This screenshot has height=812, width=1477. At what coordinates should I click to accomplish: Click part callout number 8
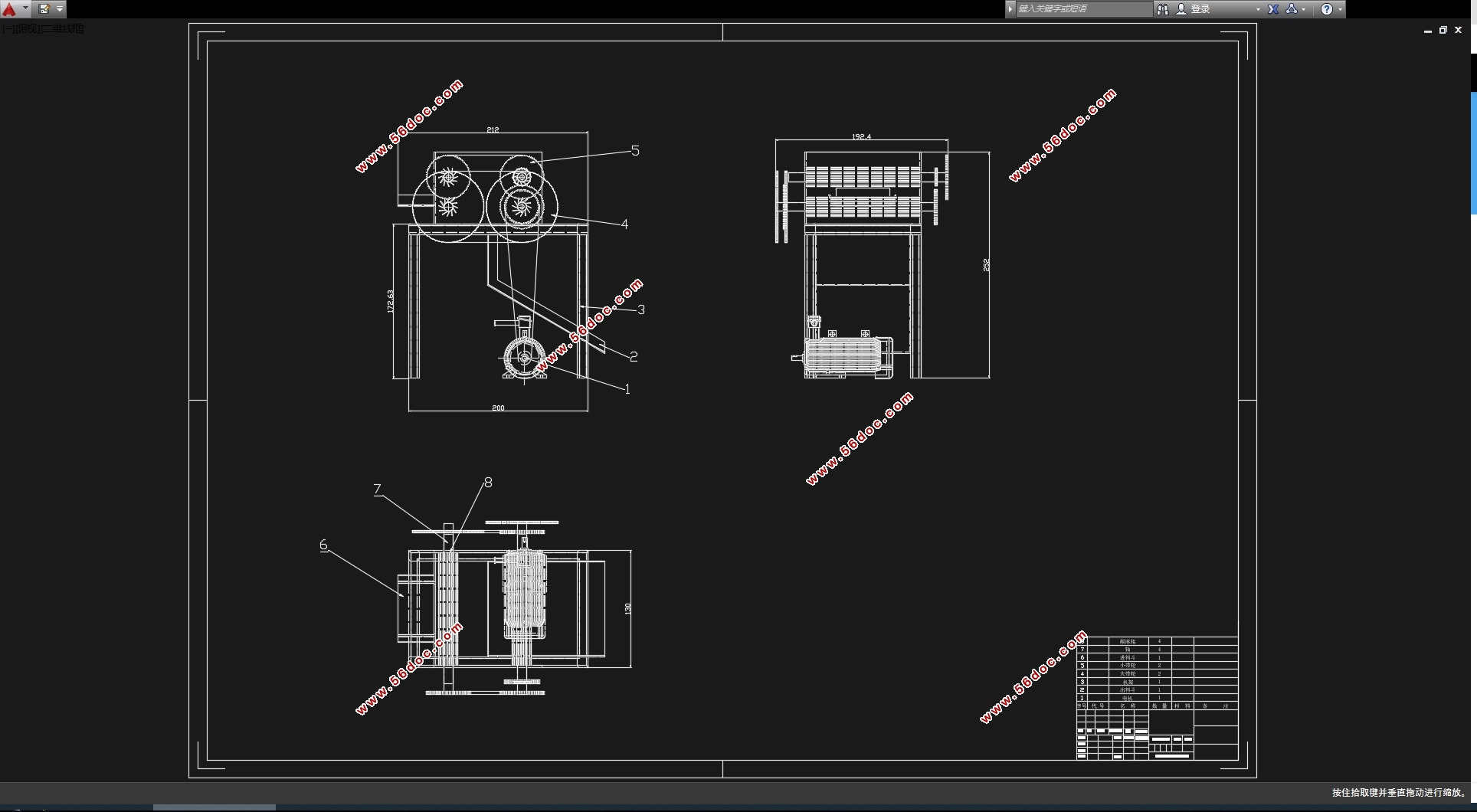[x=488, y=483]
